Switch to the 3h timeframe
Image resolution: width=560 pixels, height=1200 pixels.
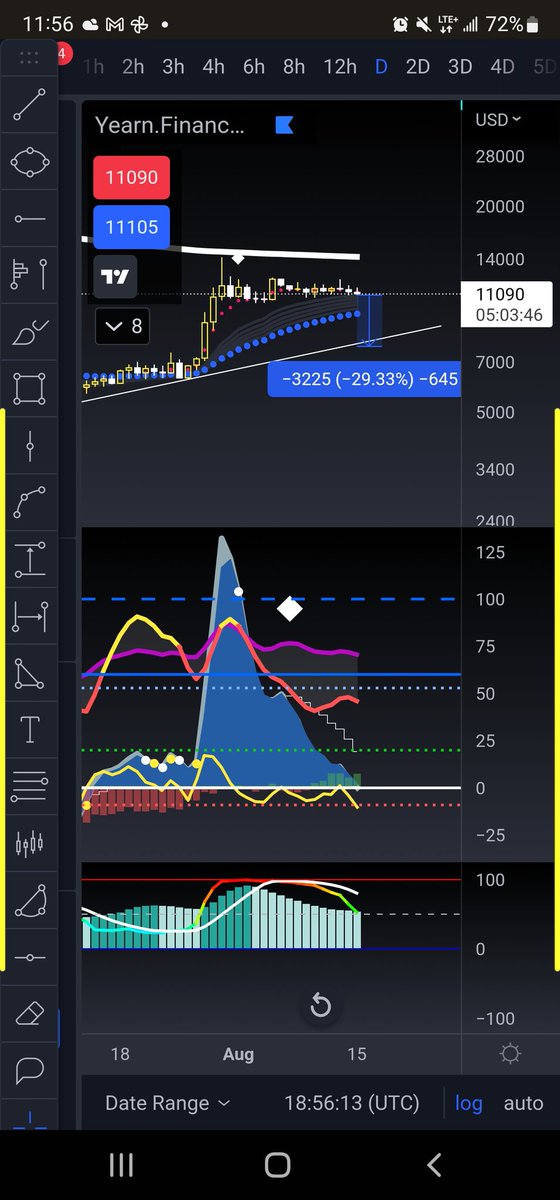(173, 67)
